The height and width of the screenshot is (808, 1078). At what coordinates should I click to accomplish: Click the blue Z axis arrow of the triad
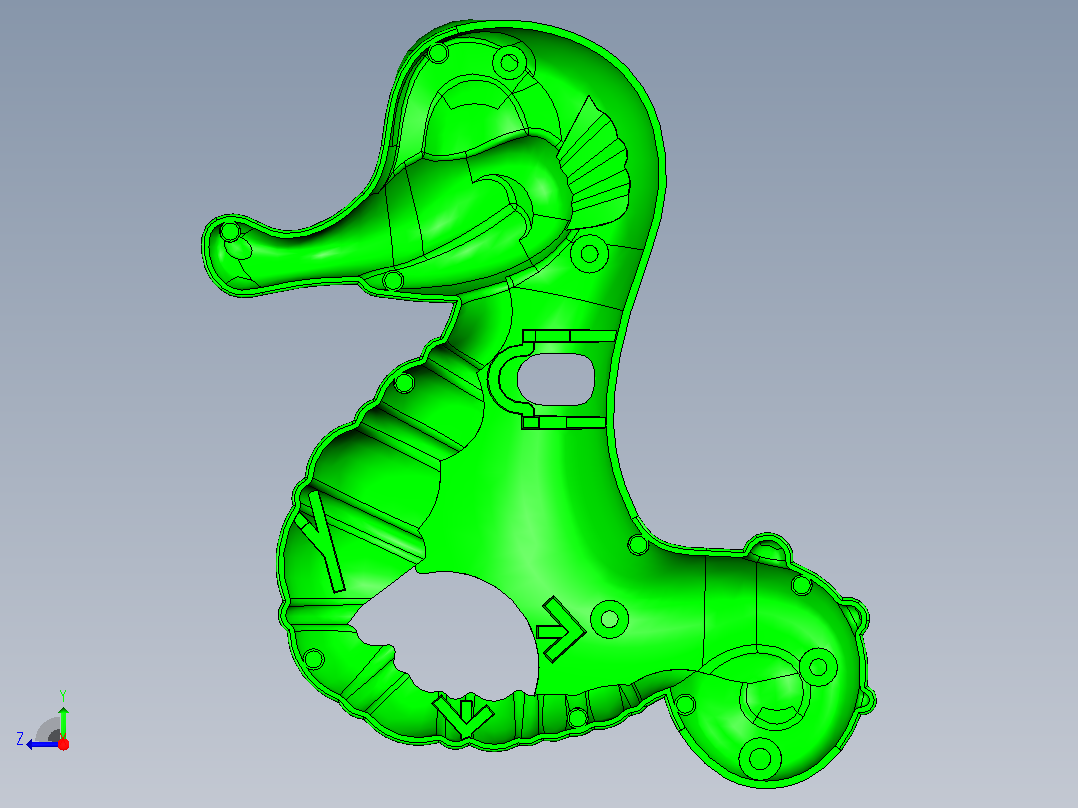click(x=41, y=745)
